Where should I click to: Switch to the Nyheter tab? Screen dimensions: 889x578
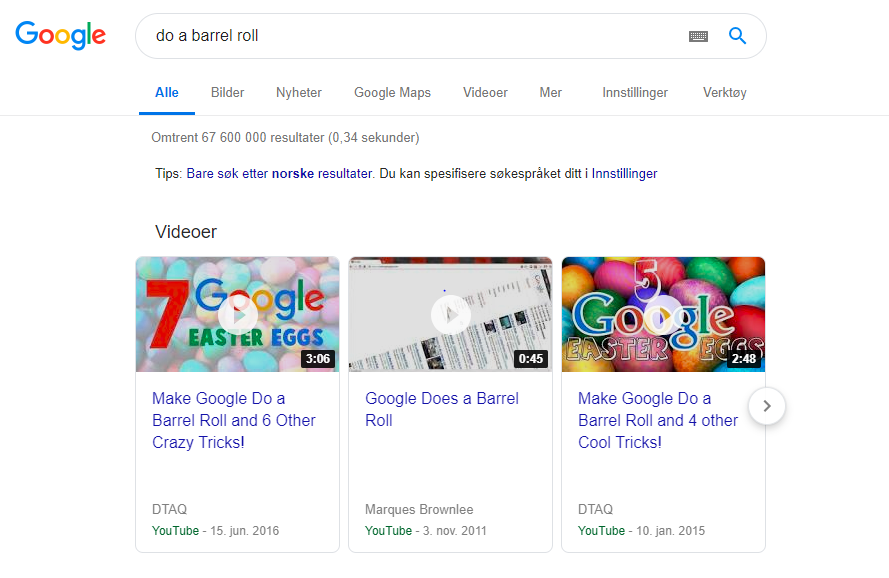pos(299,92)
